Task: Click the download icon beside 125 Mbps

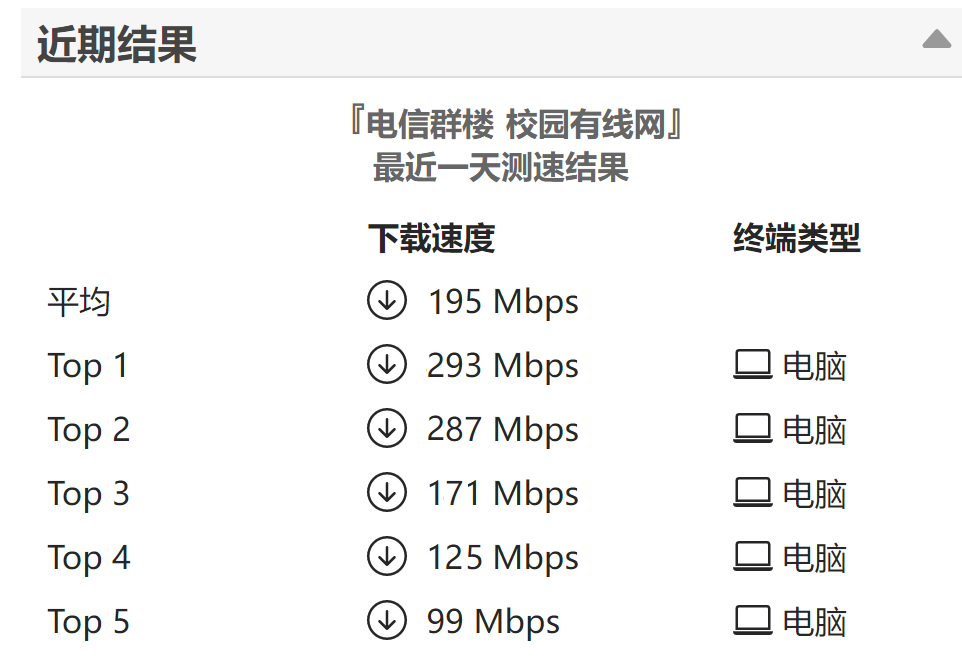Action: pos(387,555)
